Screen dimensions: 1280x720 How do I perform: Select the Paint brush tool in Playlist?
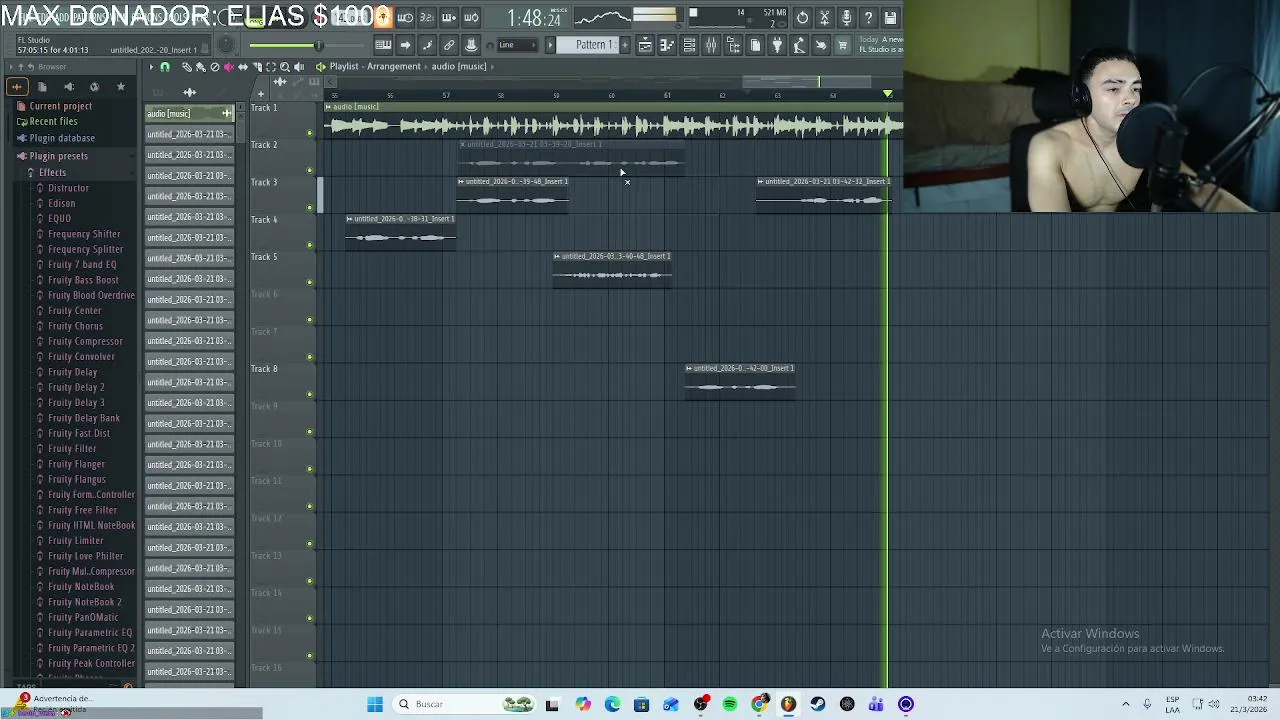click(x=200, y=67)
